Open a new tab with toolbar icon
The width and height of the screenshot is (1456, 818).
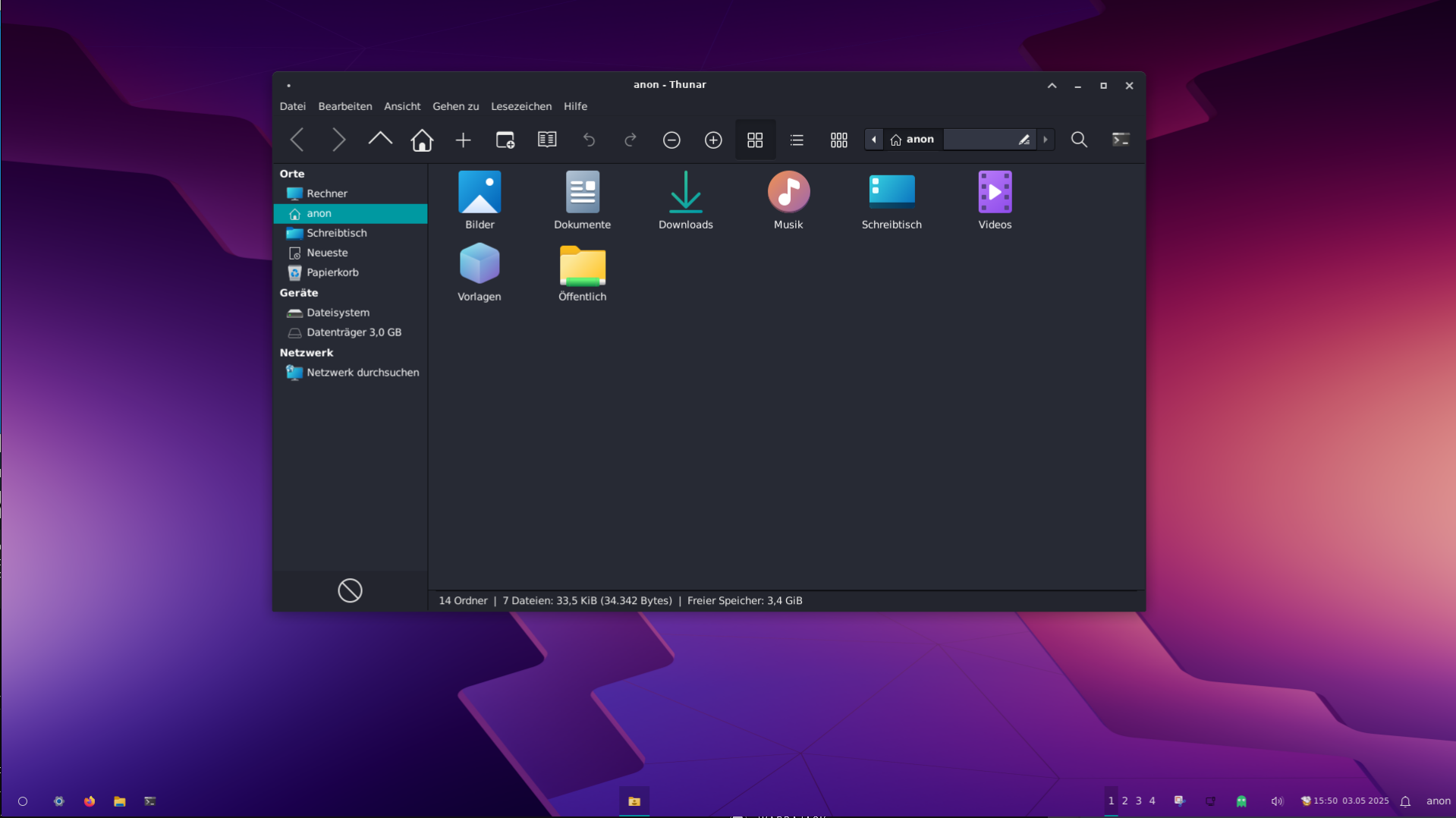505,140
